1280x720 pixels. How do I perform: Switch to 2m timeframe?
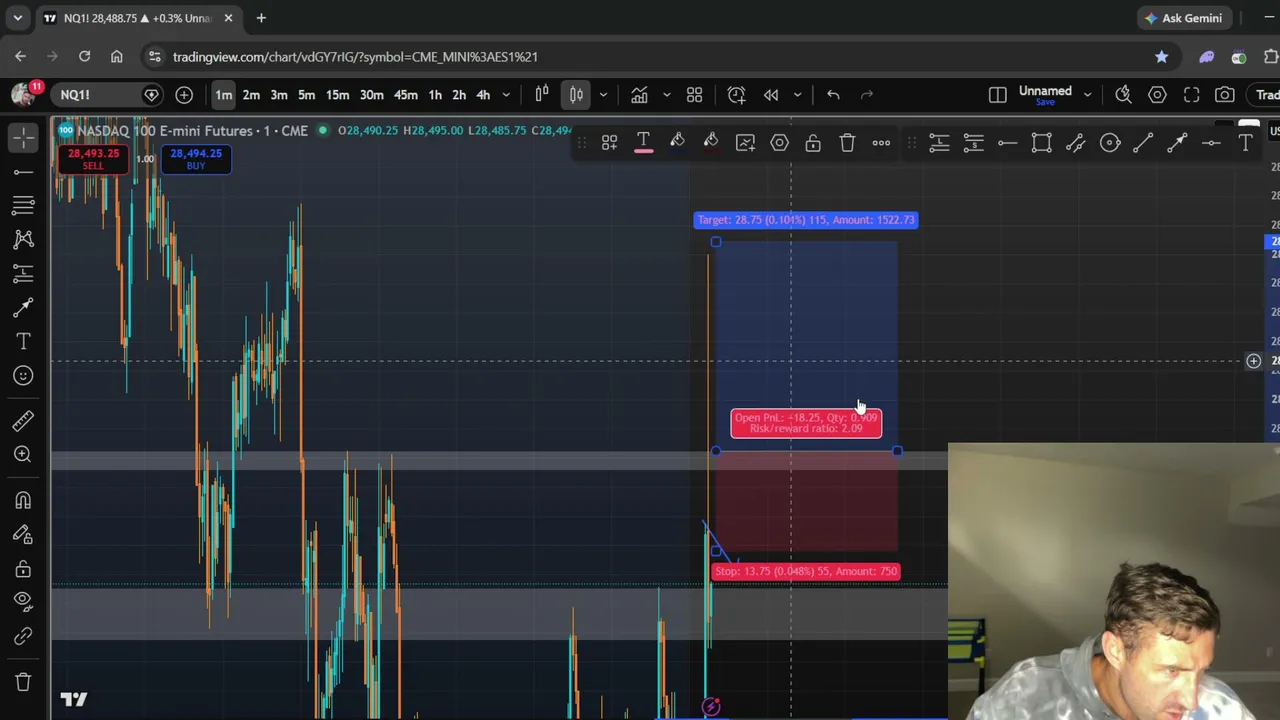click(x=251, y=95)
